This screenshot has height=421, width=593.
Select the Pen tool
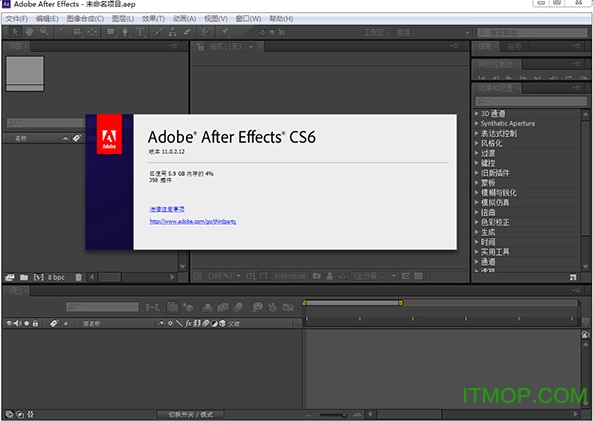(125, 32)
